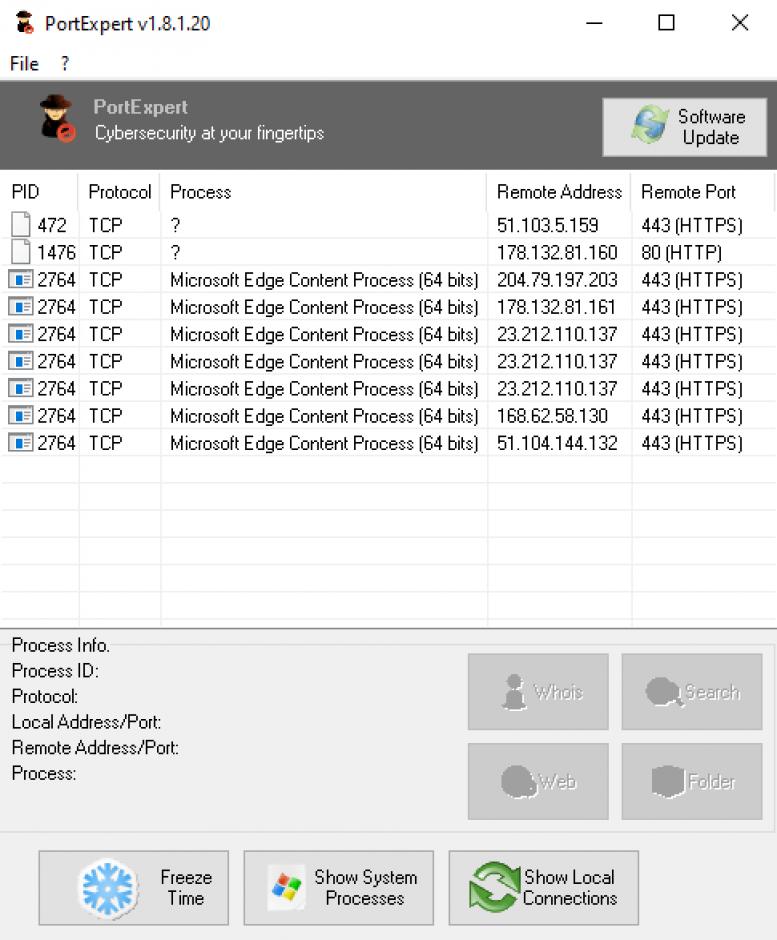This screenshot has height=940, width=777.
Task: Click the TCP protocol cell for PID 472
Action: tap(106, 225)
